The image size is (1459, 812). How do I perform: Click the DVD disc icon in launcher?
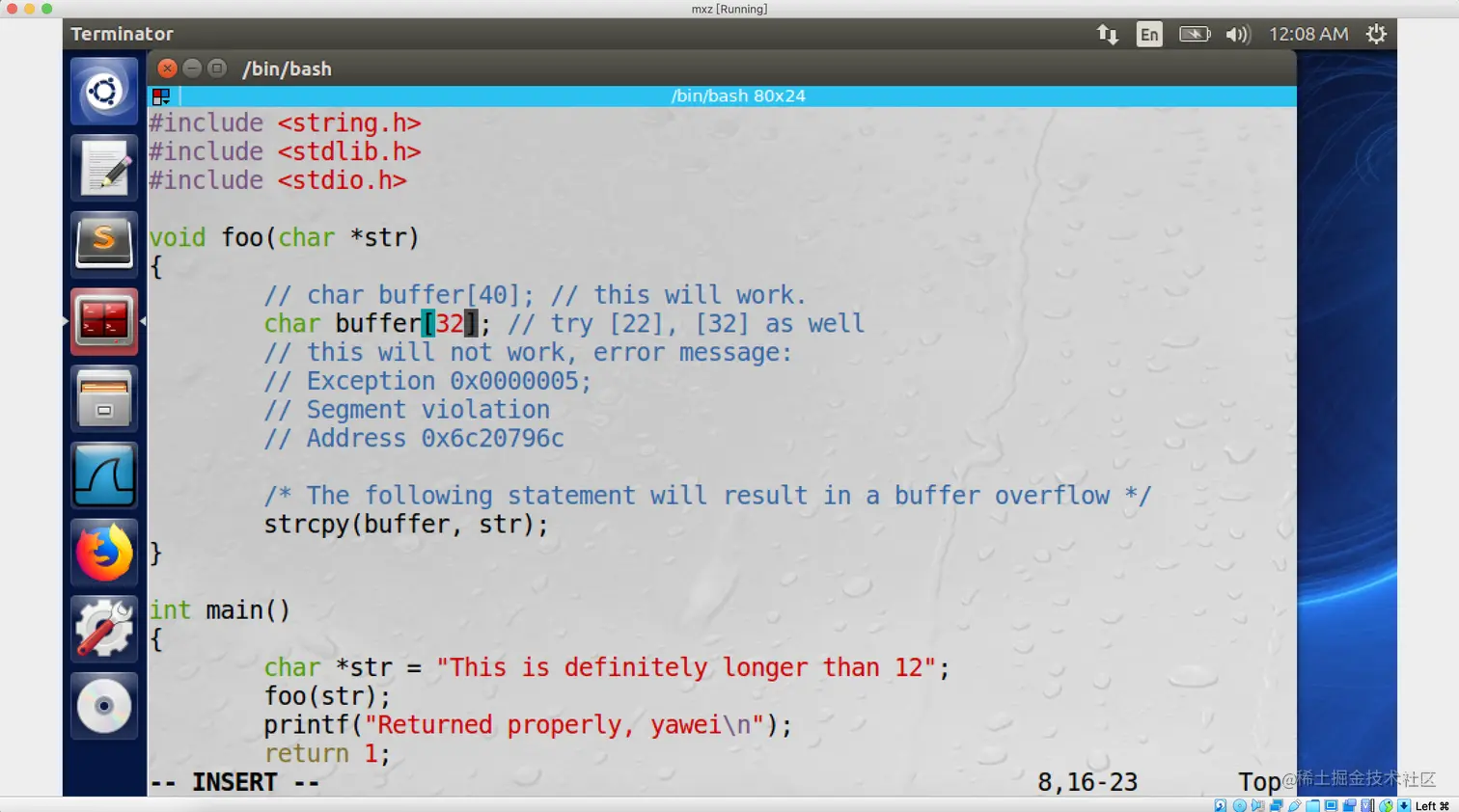click(104, 706)
